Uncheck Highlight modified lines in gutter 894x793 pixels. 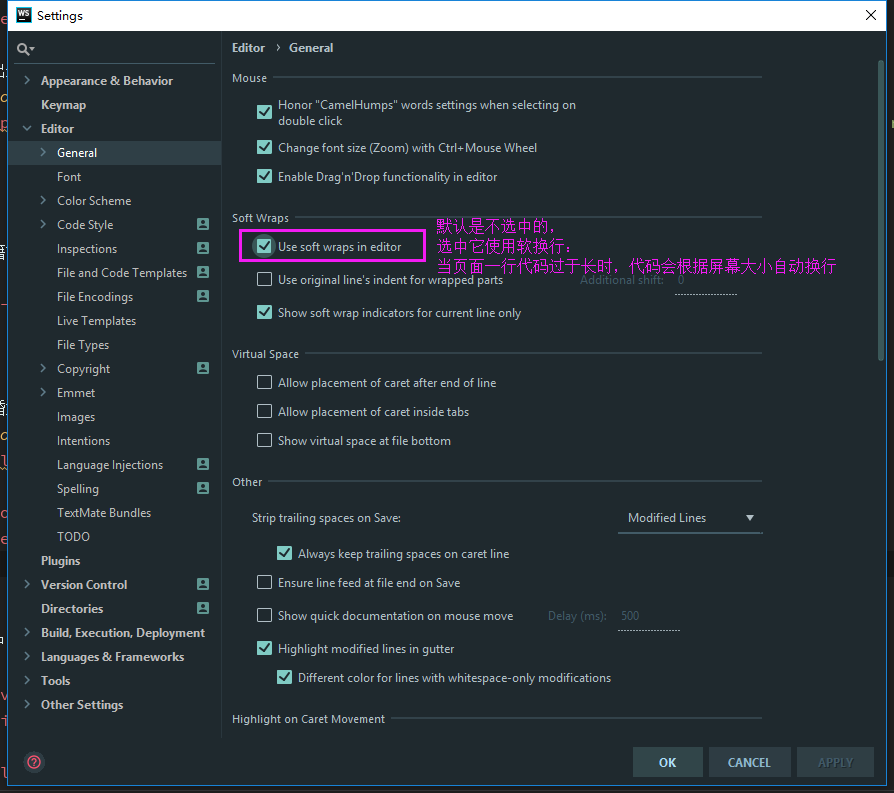click(x=264, y=648)
